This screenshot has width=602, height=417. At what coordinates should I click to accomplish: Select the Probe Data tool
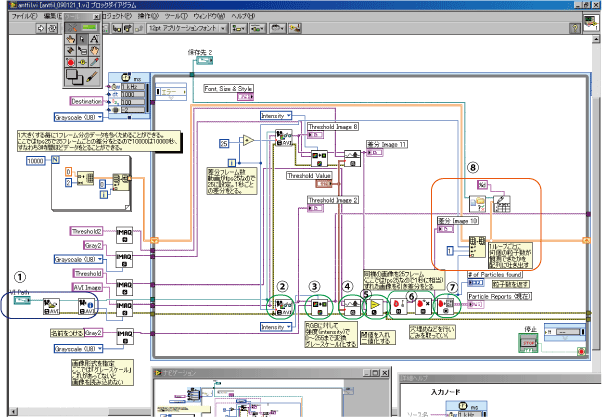point(82,62)
